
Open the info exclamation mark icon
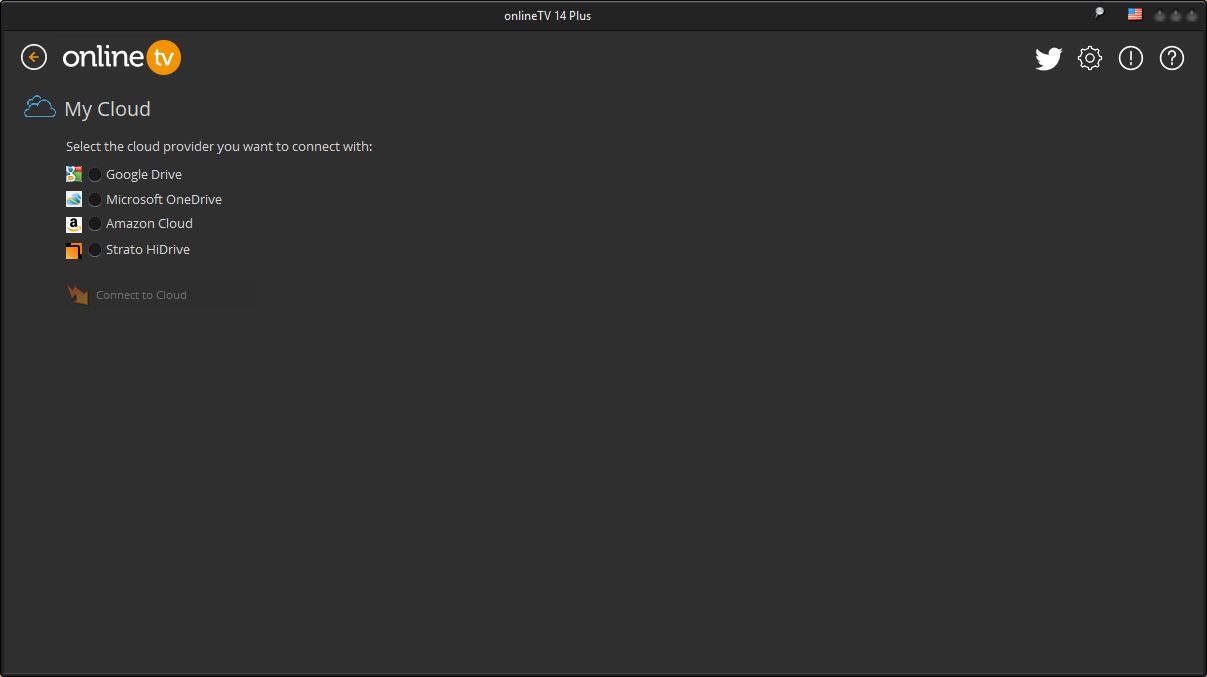pos(1131,58)
